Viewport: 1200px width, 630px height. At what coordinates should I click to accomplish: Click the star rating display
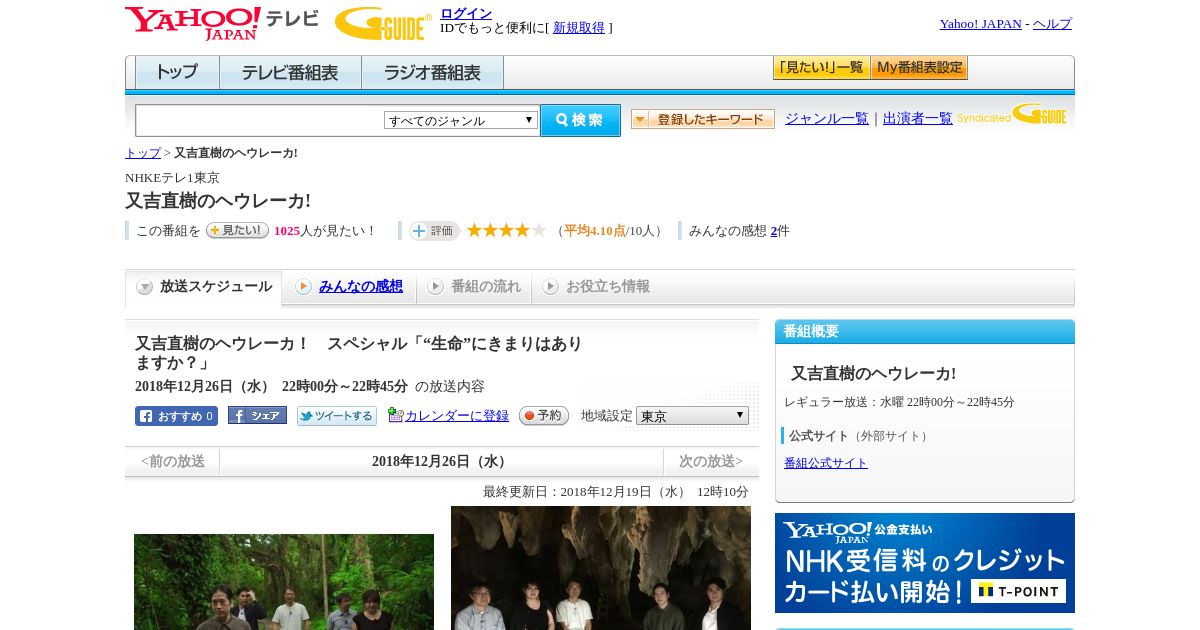[506, 231]
